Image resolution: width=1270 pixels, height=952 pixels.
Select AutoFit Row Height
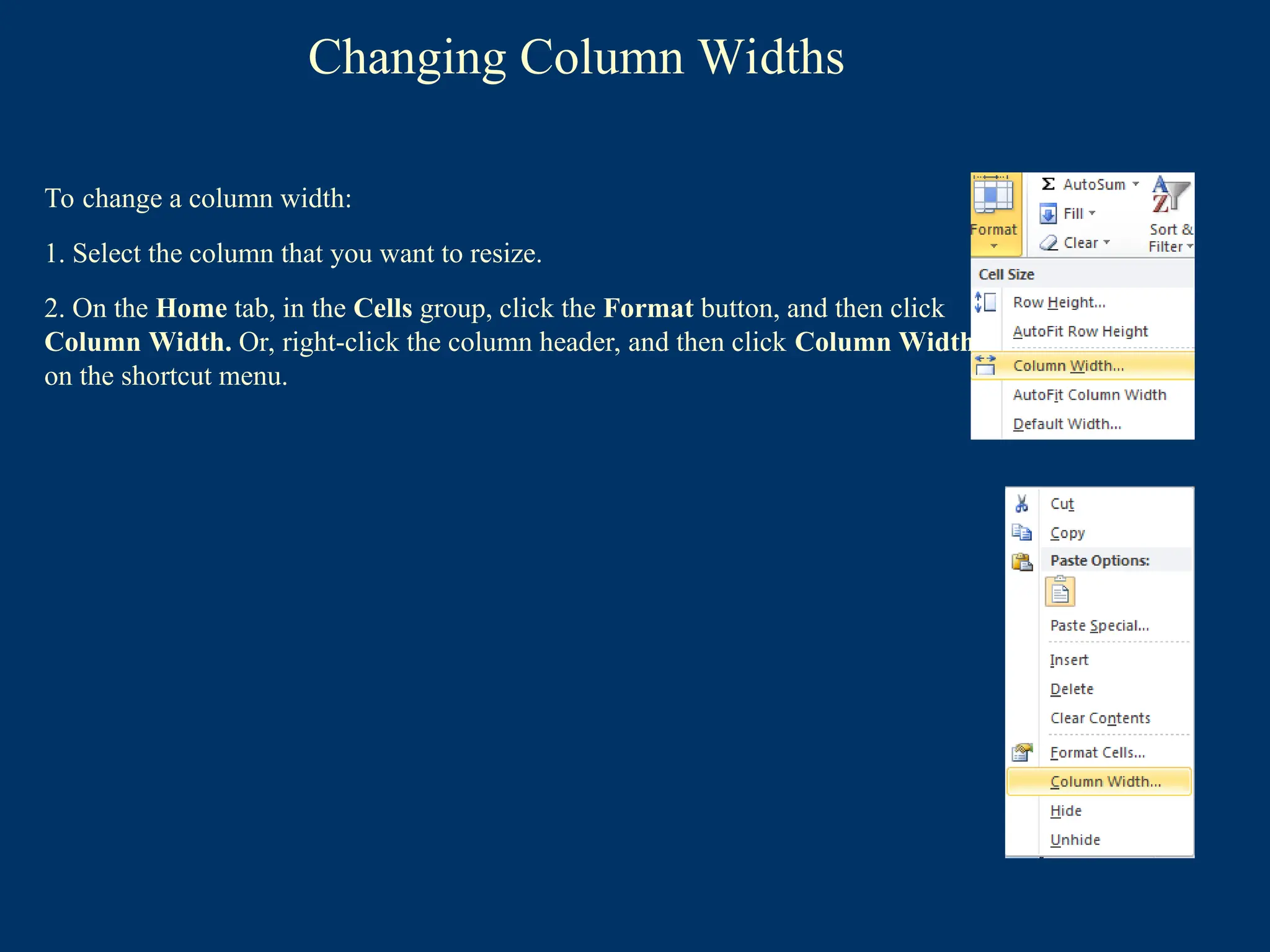[x=1082, y=332]
